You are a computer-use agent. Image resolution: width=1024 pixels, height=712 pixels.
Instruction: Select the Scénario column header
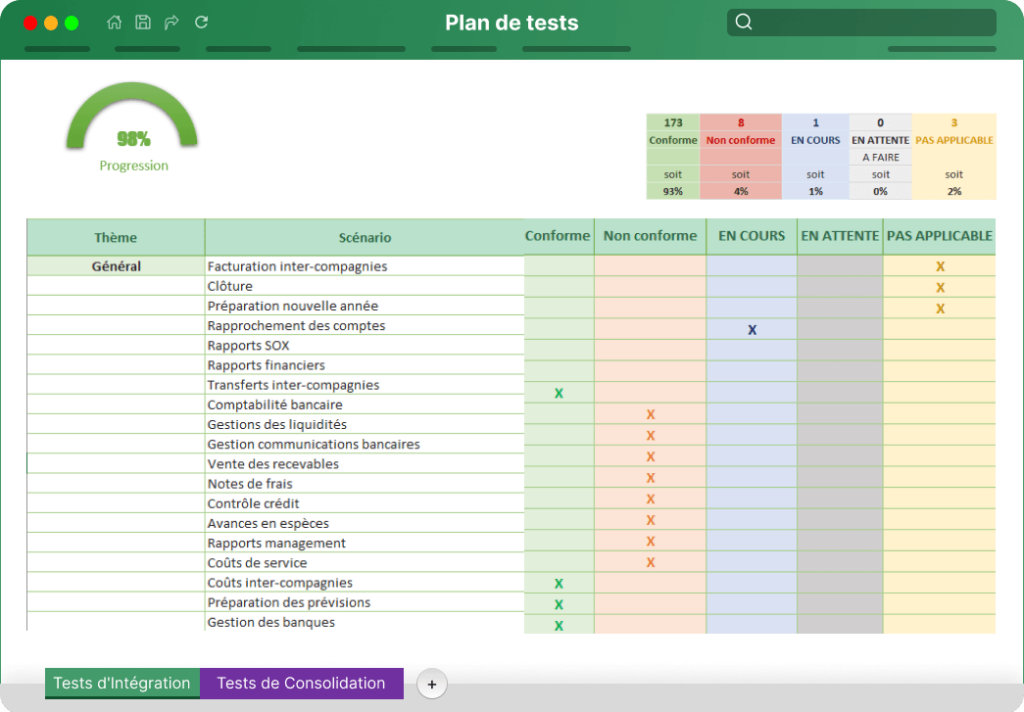(364, 237)
